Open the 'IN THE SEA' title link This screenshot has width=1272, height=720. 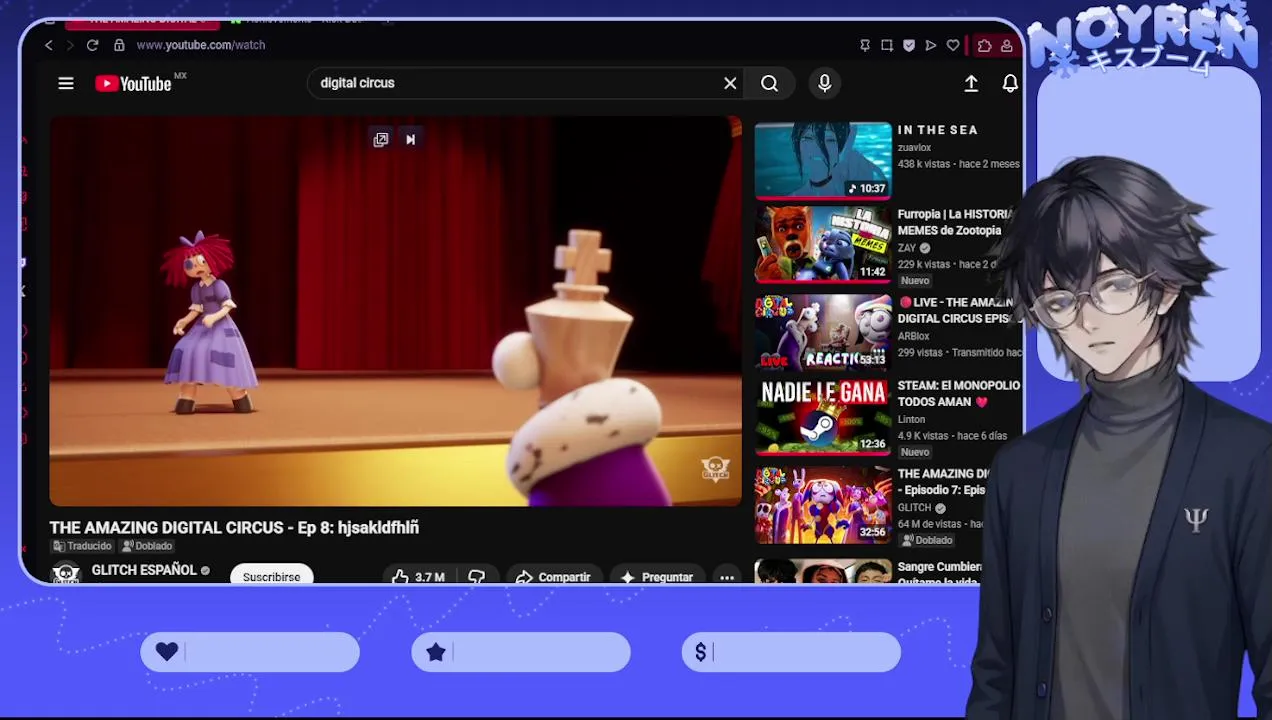pos(937,130)
